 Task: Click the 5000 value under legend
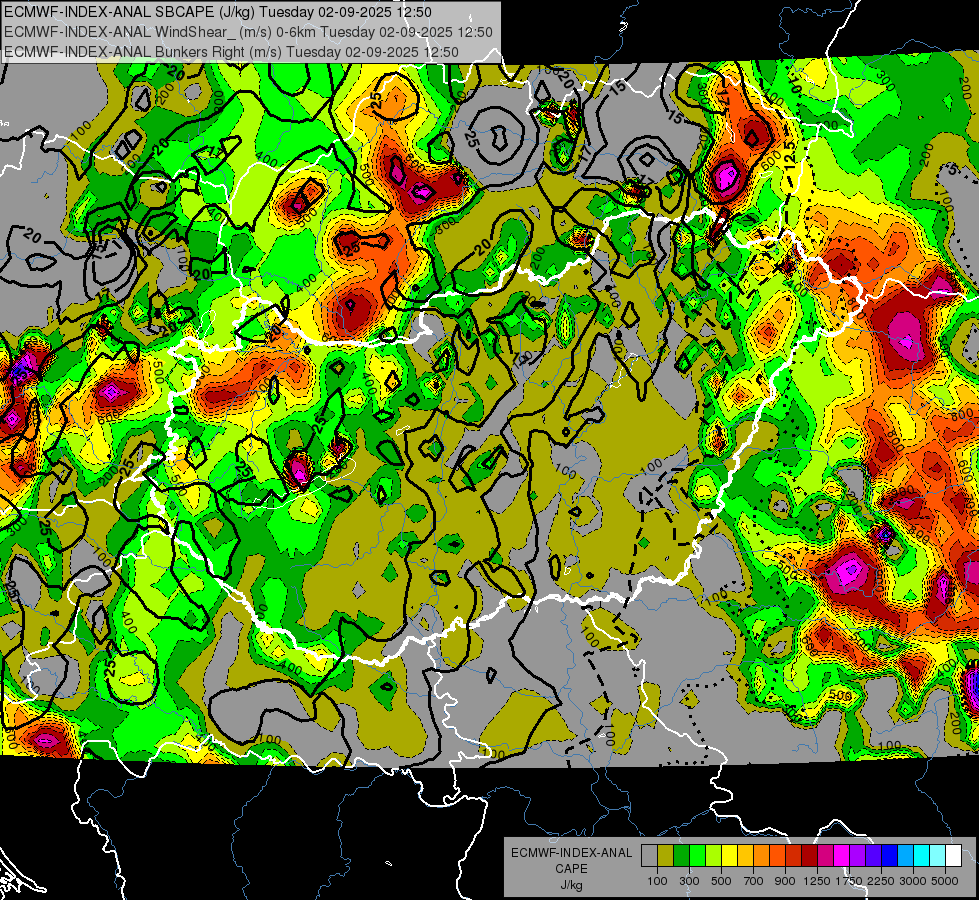click(x=945, y=881)
